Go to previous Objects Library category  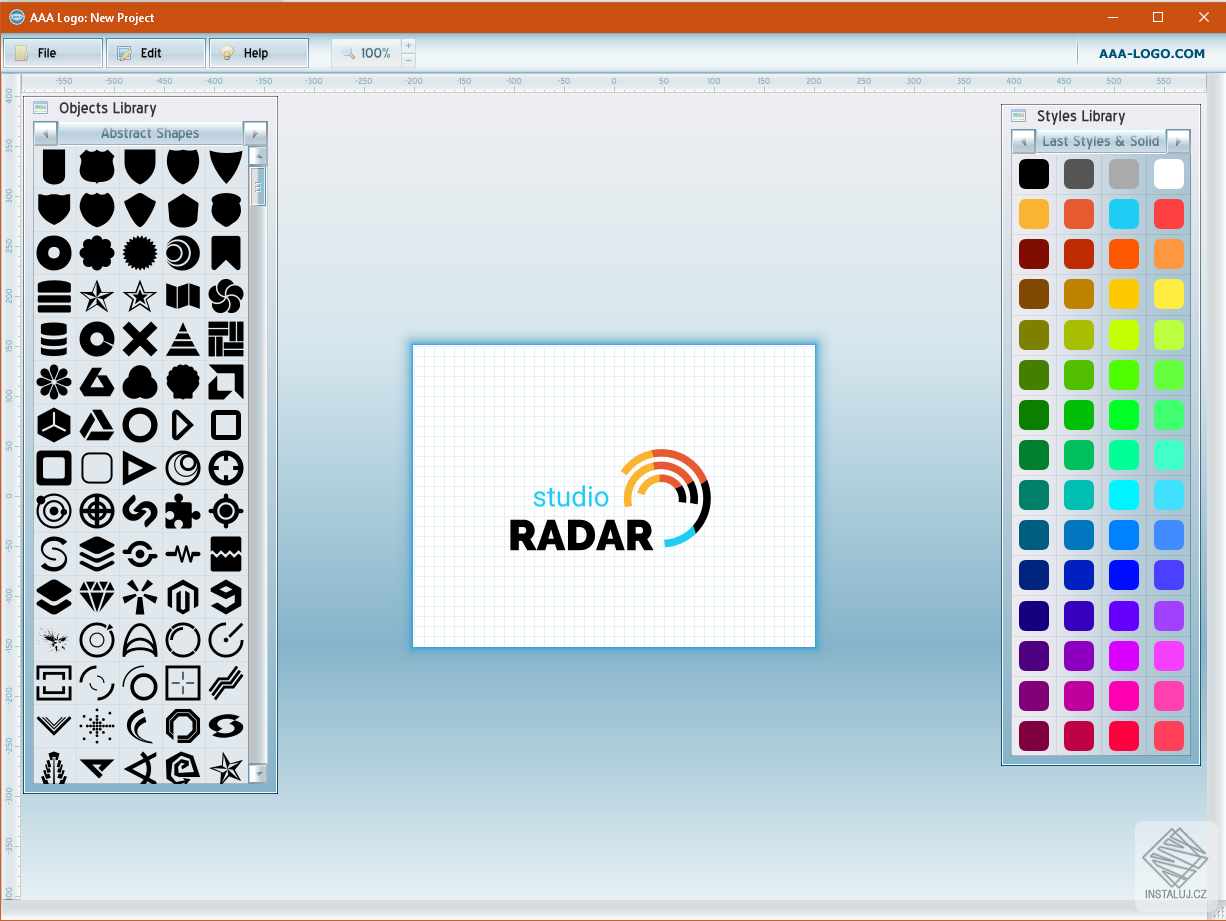point(45,133)
